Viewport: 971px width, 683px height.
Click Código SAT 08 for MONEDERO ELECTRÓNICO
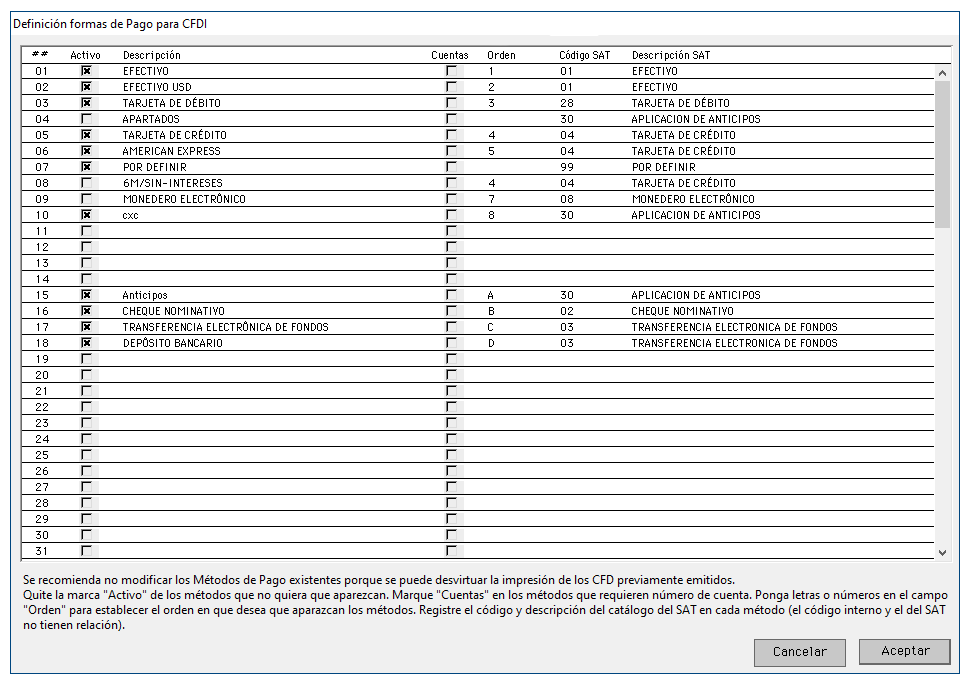567,199
